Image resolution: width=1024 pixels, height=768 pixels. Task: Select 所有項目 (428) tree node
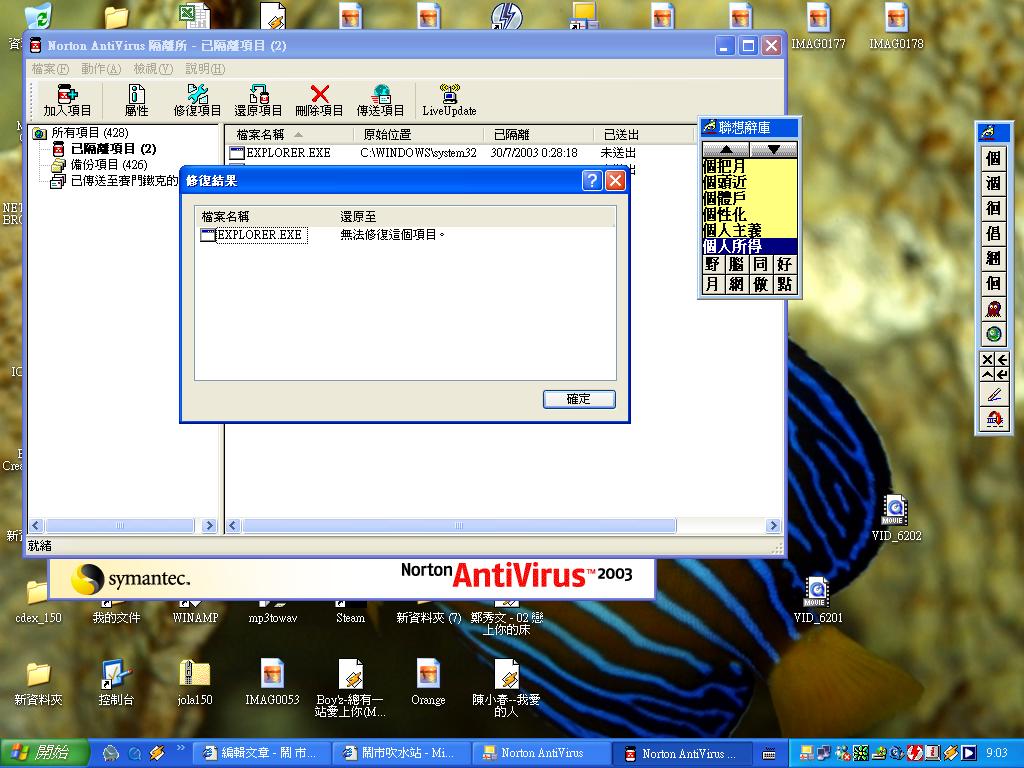[x=89, y=133]
